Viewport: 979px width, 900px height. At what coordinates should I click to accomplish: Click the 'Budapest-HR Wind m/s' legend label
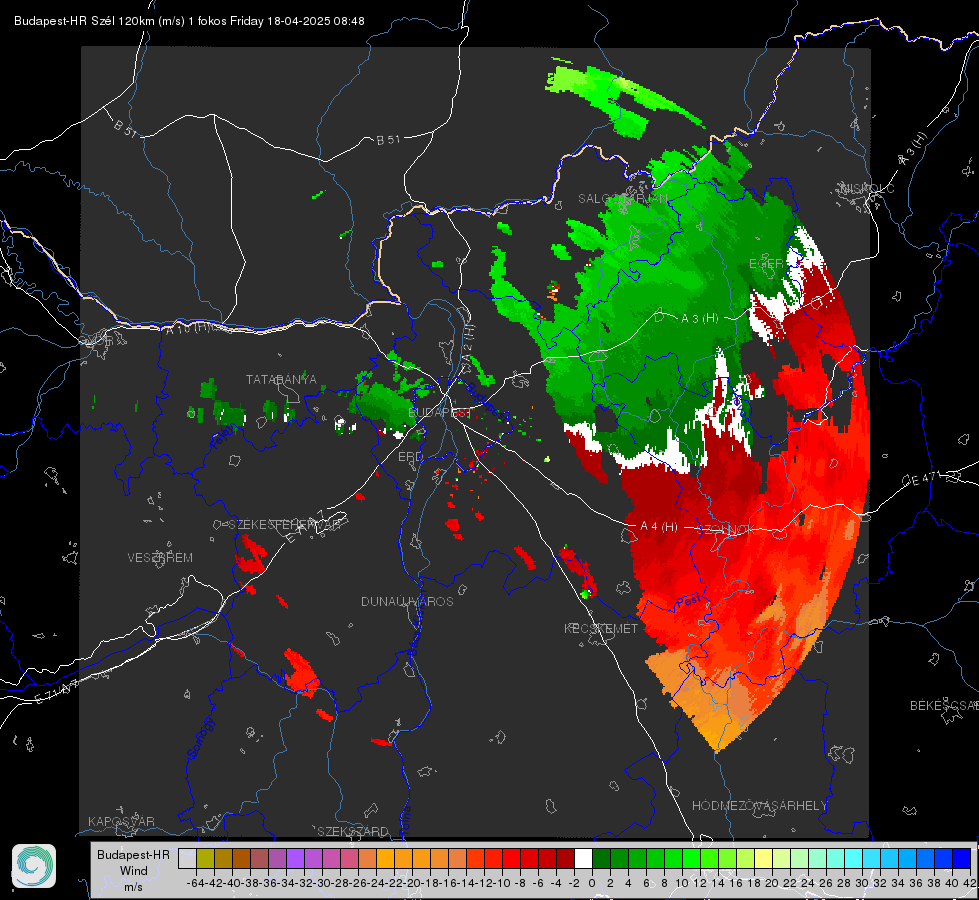(133, 870)
